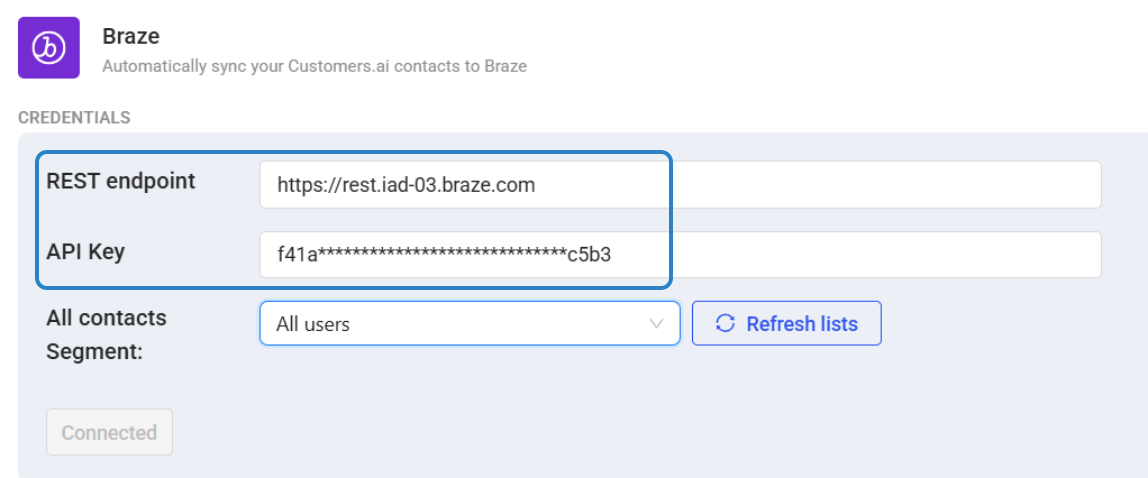The width and height of the screenshot is (1148, 478).
Task: Click the purple Braze logo icon
Action: (49, 48)
